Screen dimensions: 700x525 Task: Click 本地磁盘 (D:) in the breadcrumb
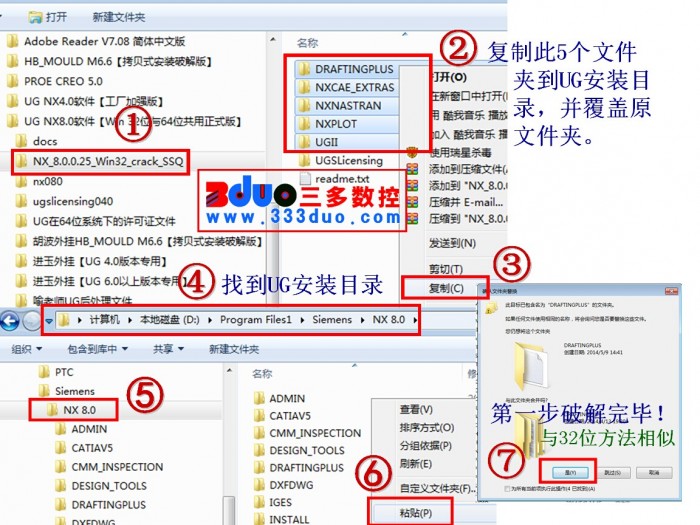coord(170,320)
